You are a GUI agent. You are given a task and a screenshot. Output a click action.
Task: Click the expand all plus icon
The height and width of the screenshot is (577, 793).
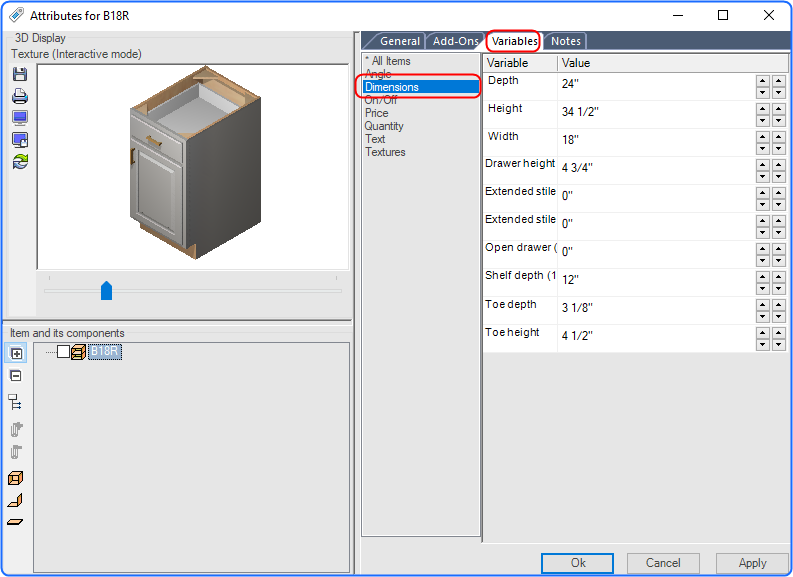16,353
